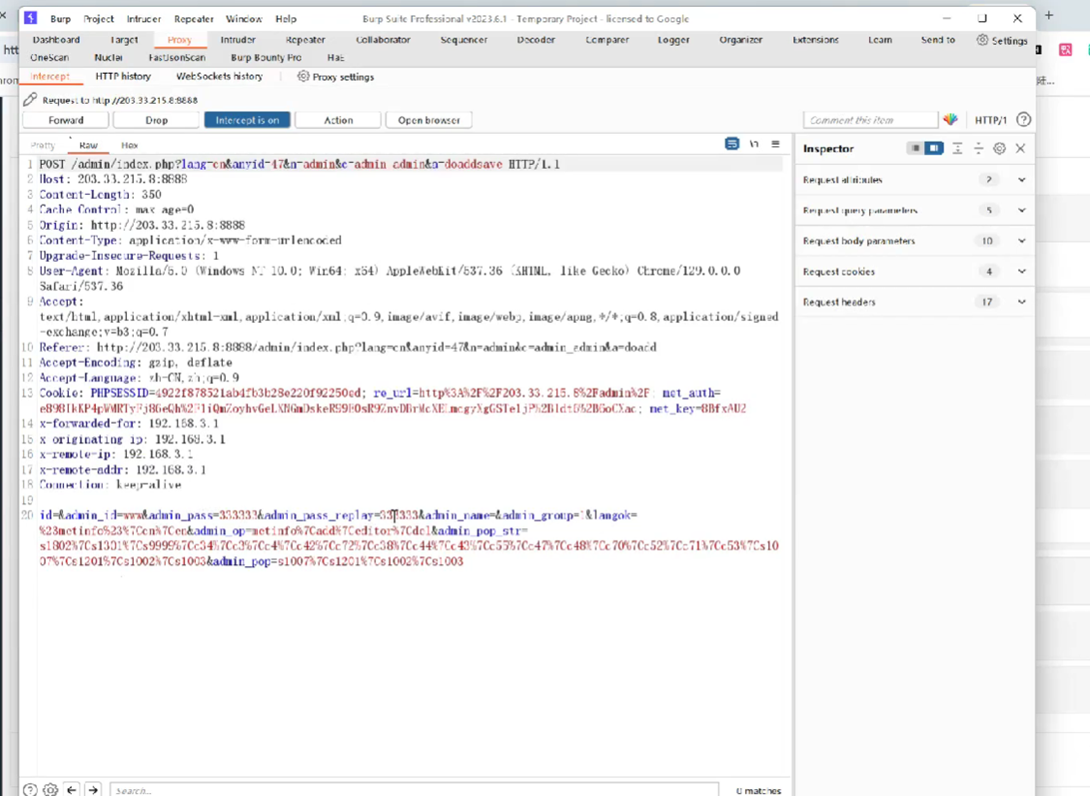The height and width of the screenshot is (796, 1090).
Task: Open the Learn tab
Action: click(879, 40)
